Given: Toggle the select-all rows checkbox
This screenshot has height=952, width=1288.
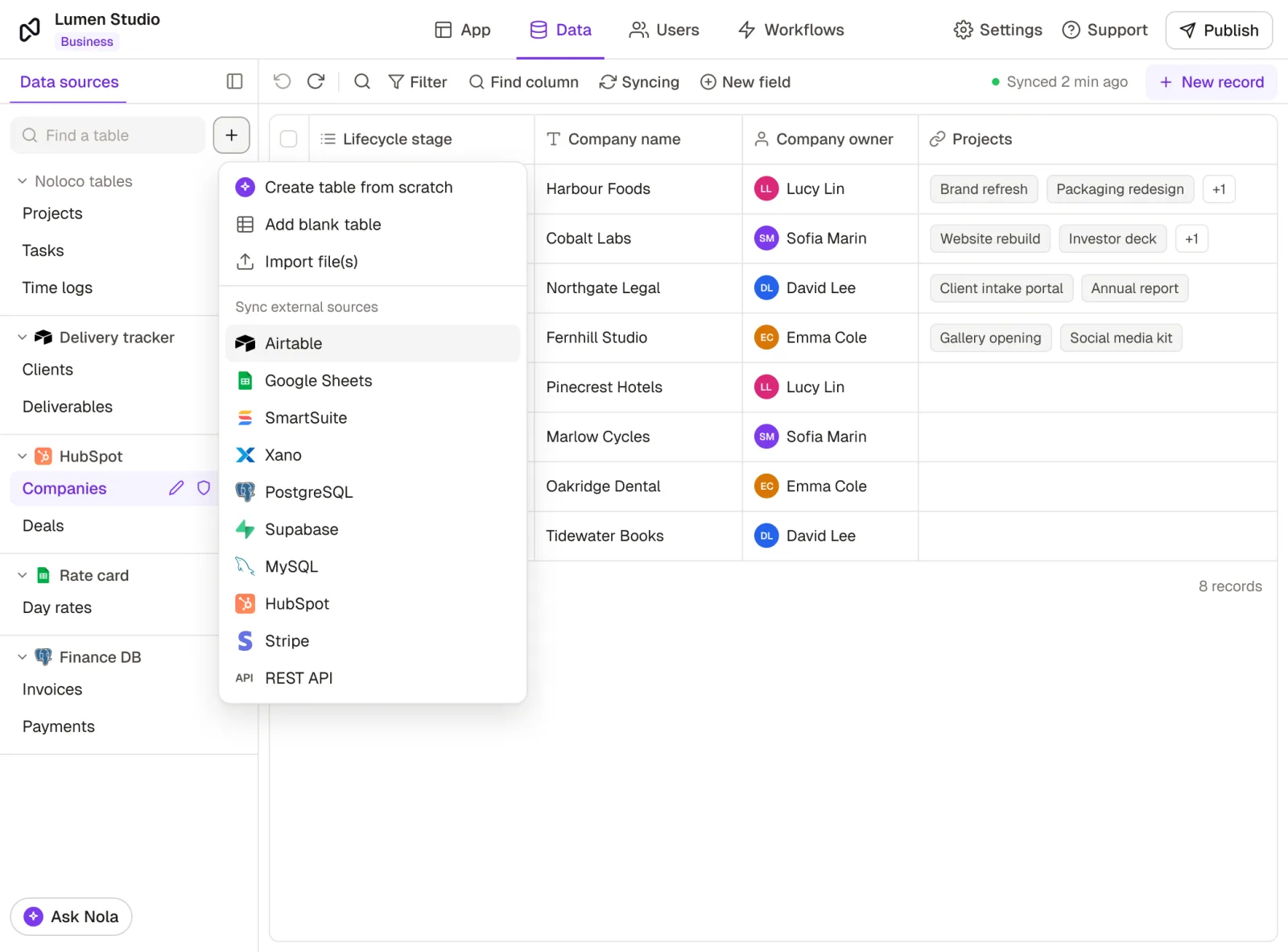Looking at the screenshot, I should [x=289, y=139].
